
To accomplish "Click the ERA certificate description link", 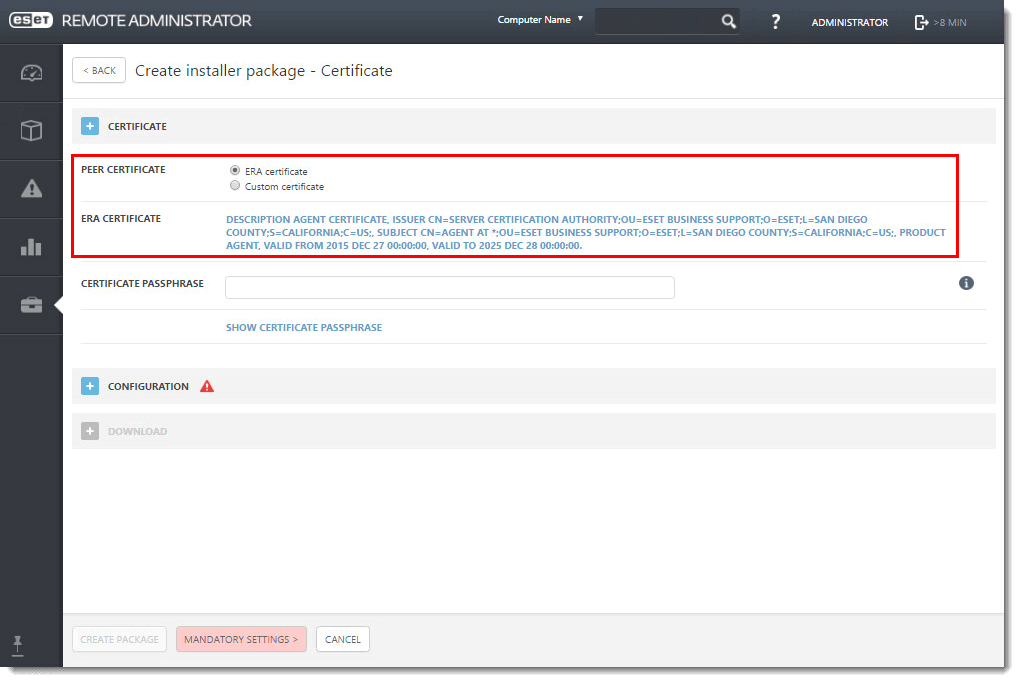I will coord(586,233).
